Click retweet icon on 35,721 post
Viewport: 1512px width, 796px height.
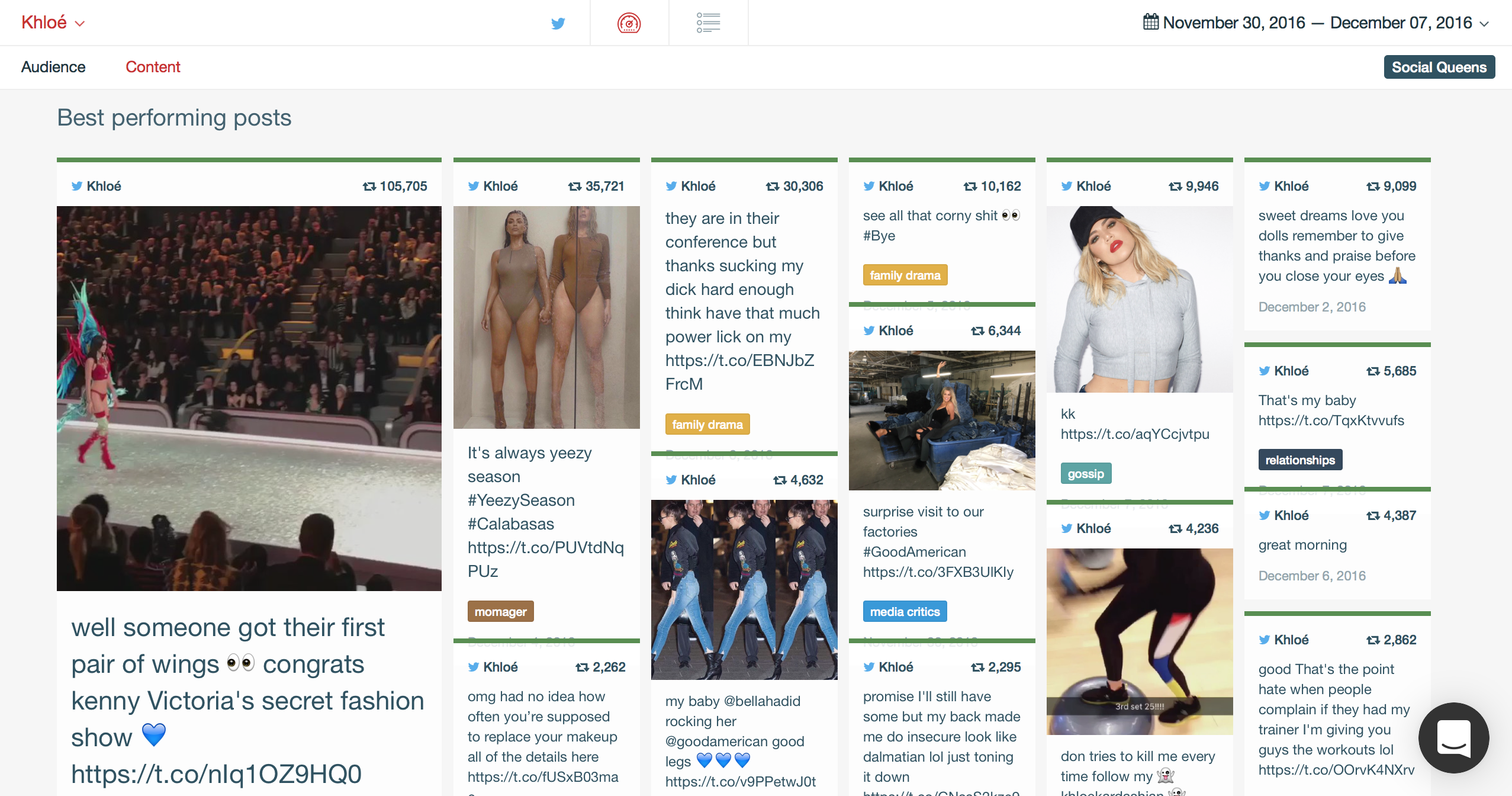pyautogui.click(x=575, y=187)
